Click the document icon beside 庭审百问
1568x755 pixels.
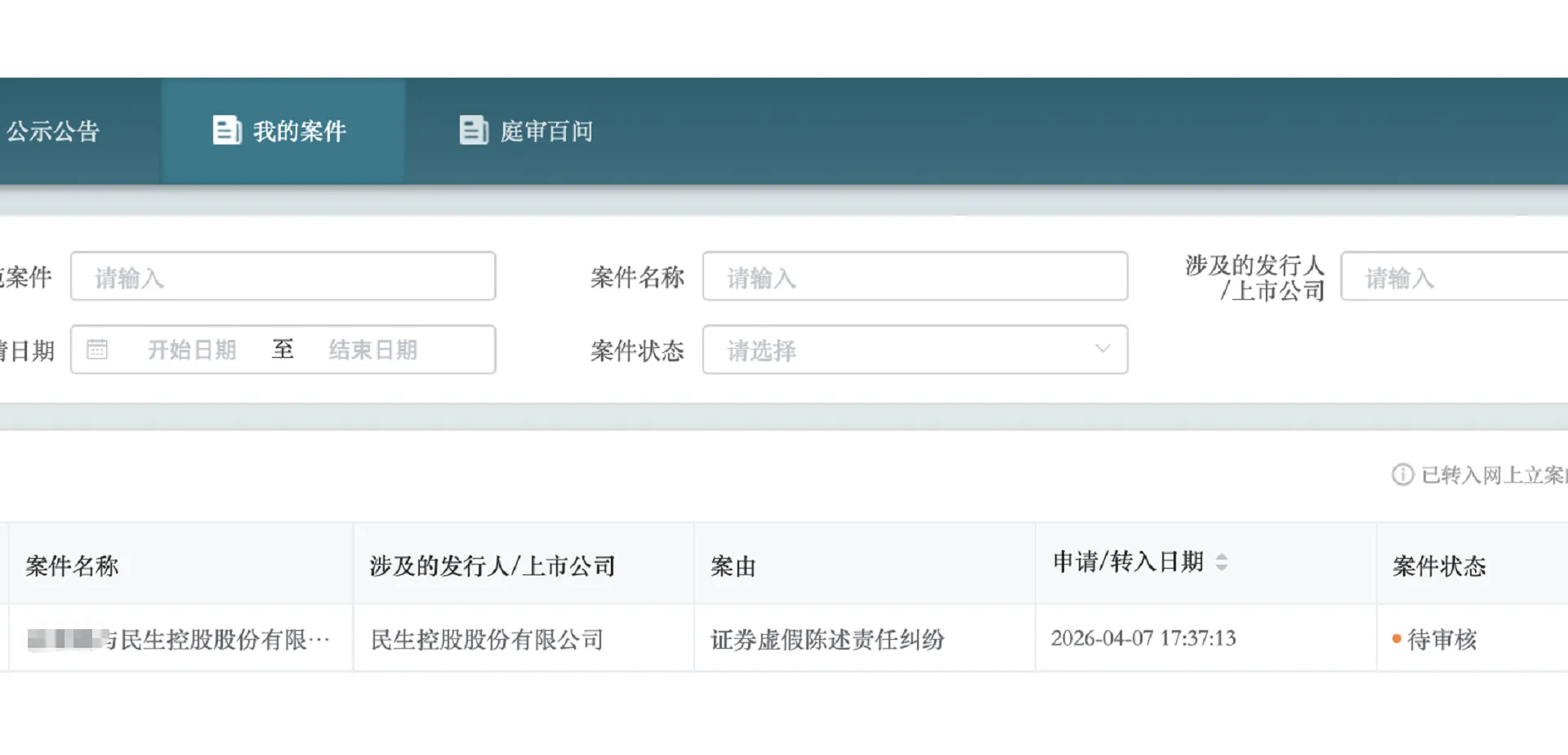coord(473,129)
